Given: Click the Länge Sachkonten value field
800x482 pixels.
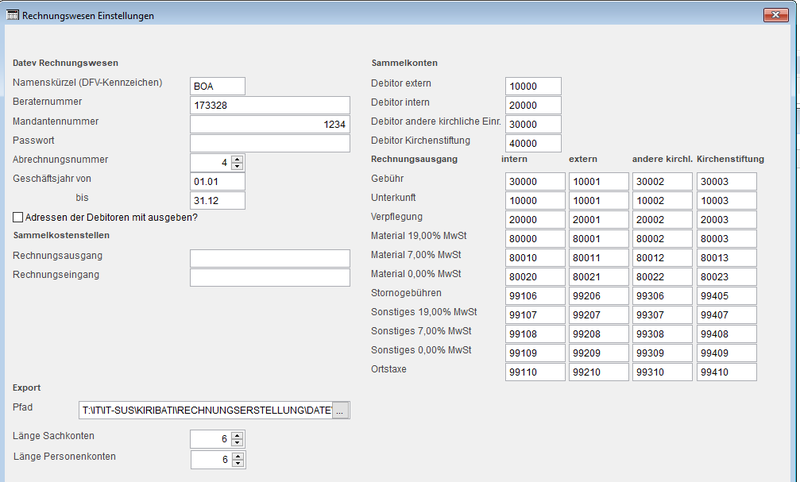Looking at the screenshot, I should click(x=211, y=439).
